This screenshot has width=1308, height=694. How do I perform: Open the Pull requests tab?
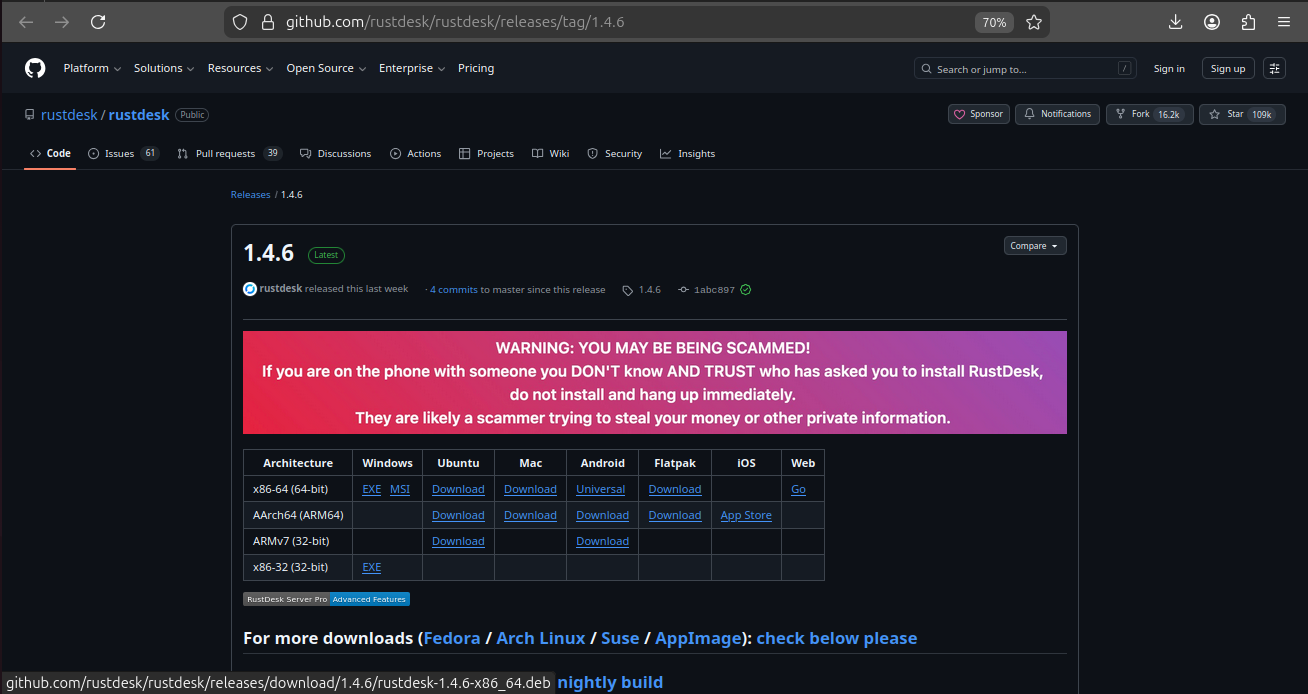point(229,154)
